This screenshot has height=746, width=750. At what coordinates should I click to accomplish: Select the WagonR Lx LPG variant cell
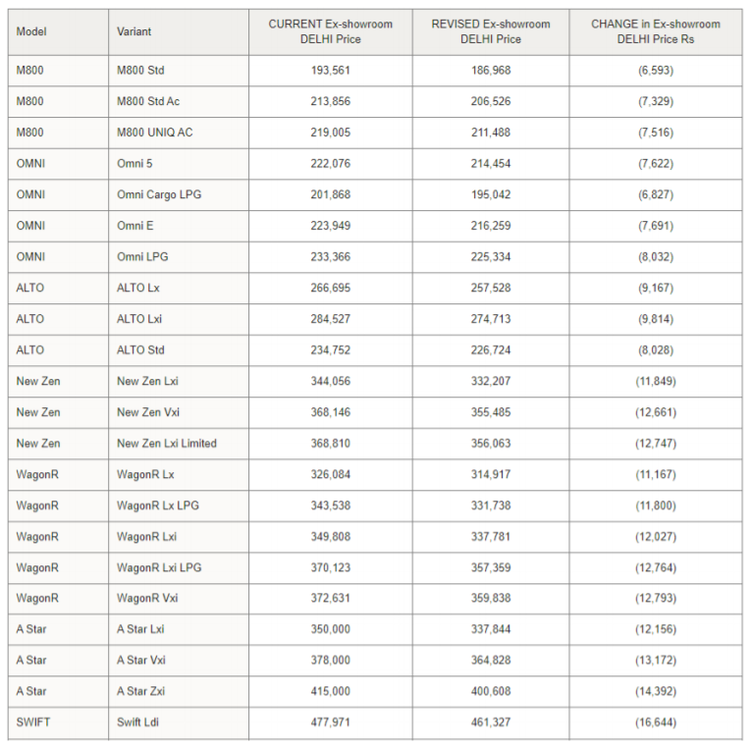pos(178,506)
